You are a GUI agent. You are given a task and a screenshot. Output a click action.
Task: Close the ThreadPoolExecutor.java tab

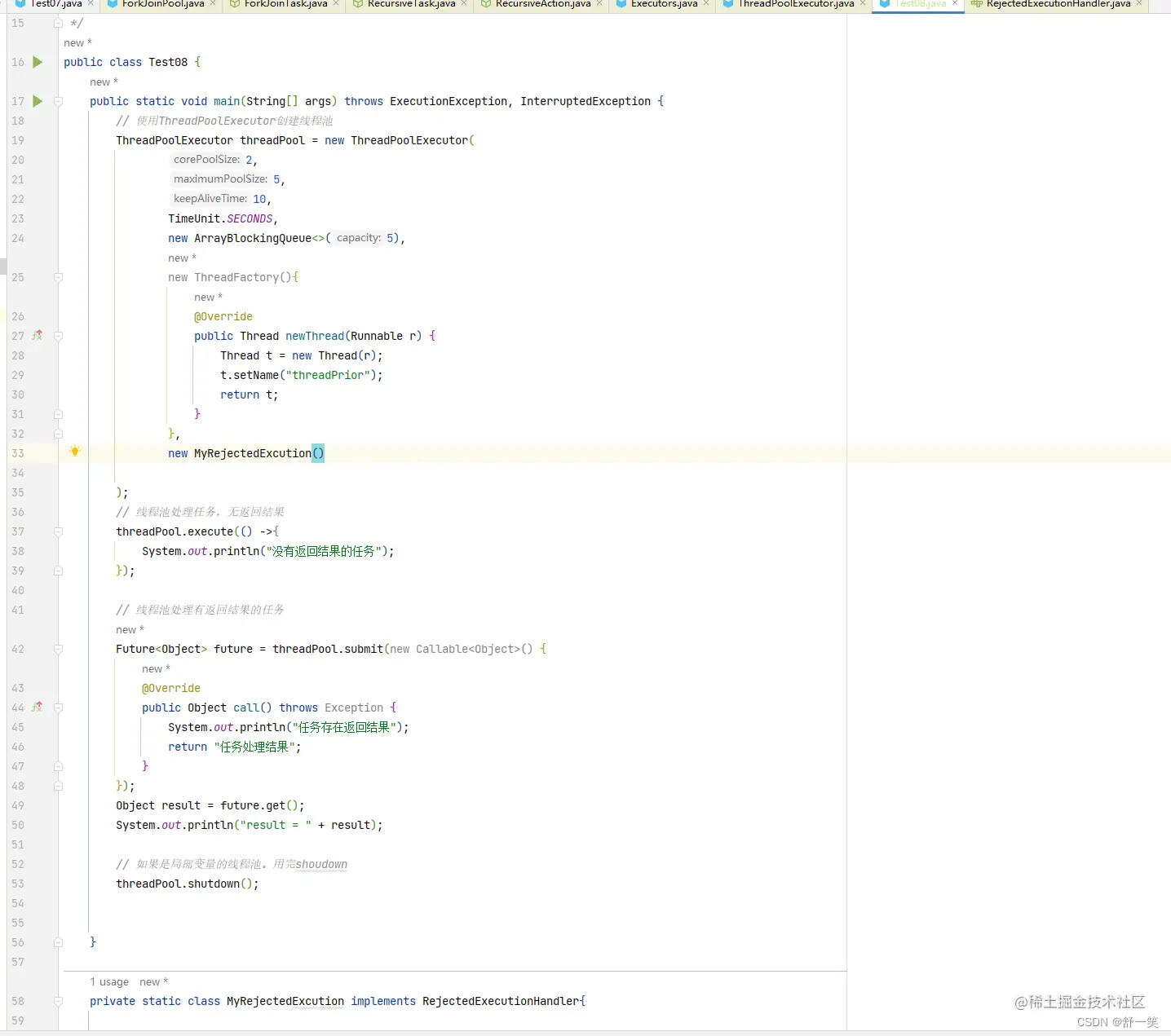point(863,4)
